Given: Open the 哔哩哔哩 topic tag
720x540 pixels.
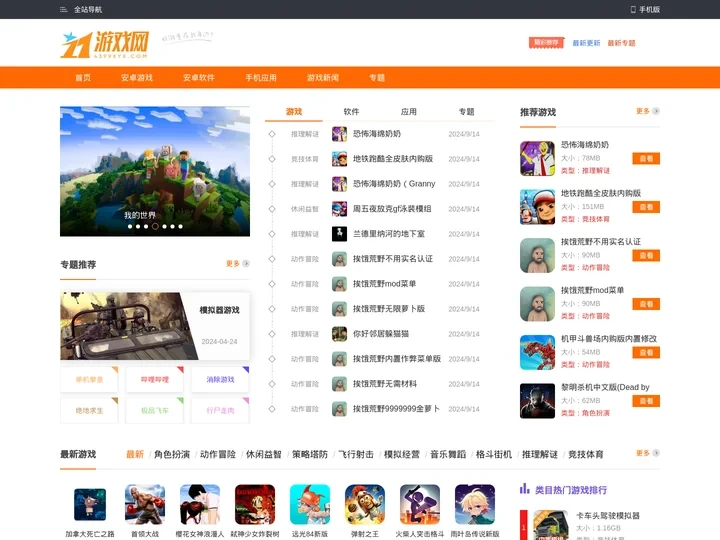Looking at the screenshot, I should (155, 380).
